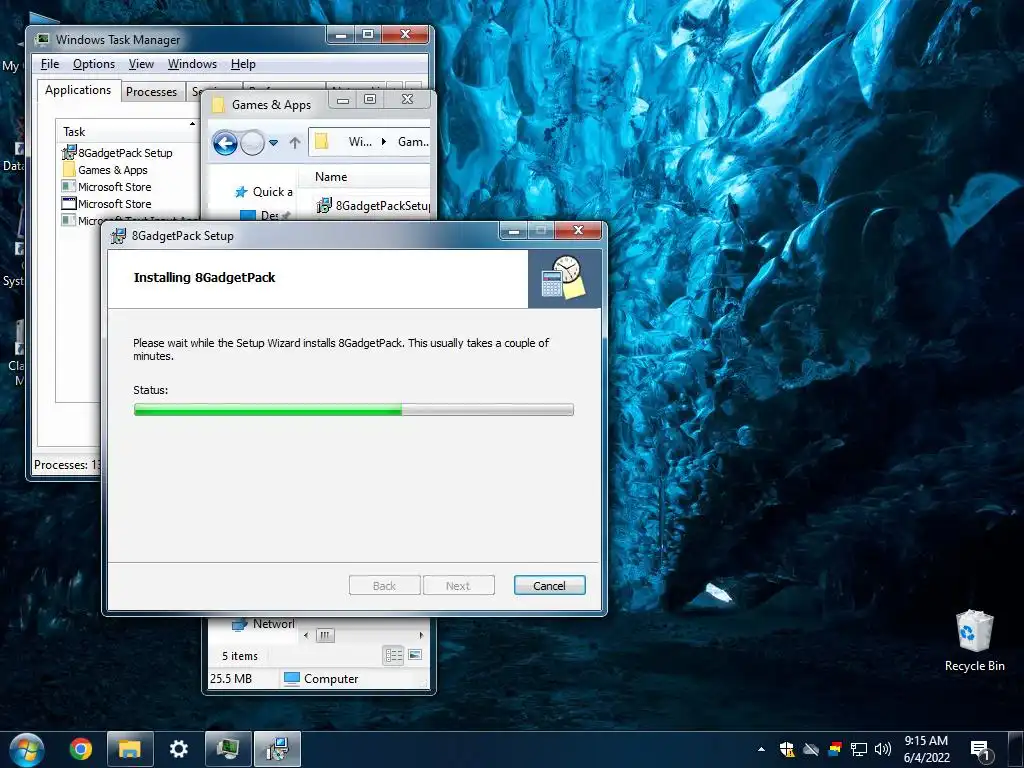Open network status tray icon
The height and width of the screenshot is (768, 1024).
(859, 749)
